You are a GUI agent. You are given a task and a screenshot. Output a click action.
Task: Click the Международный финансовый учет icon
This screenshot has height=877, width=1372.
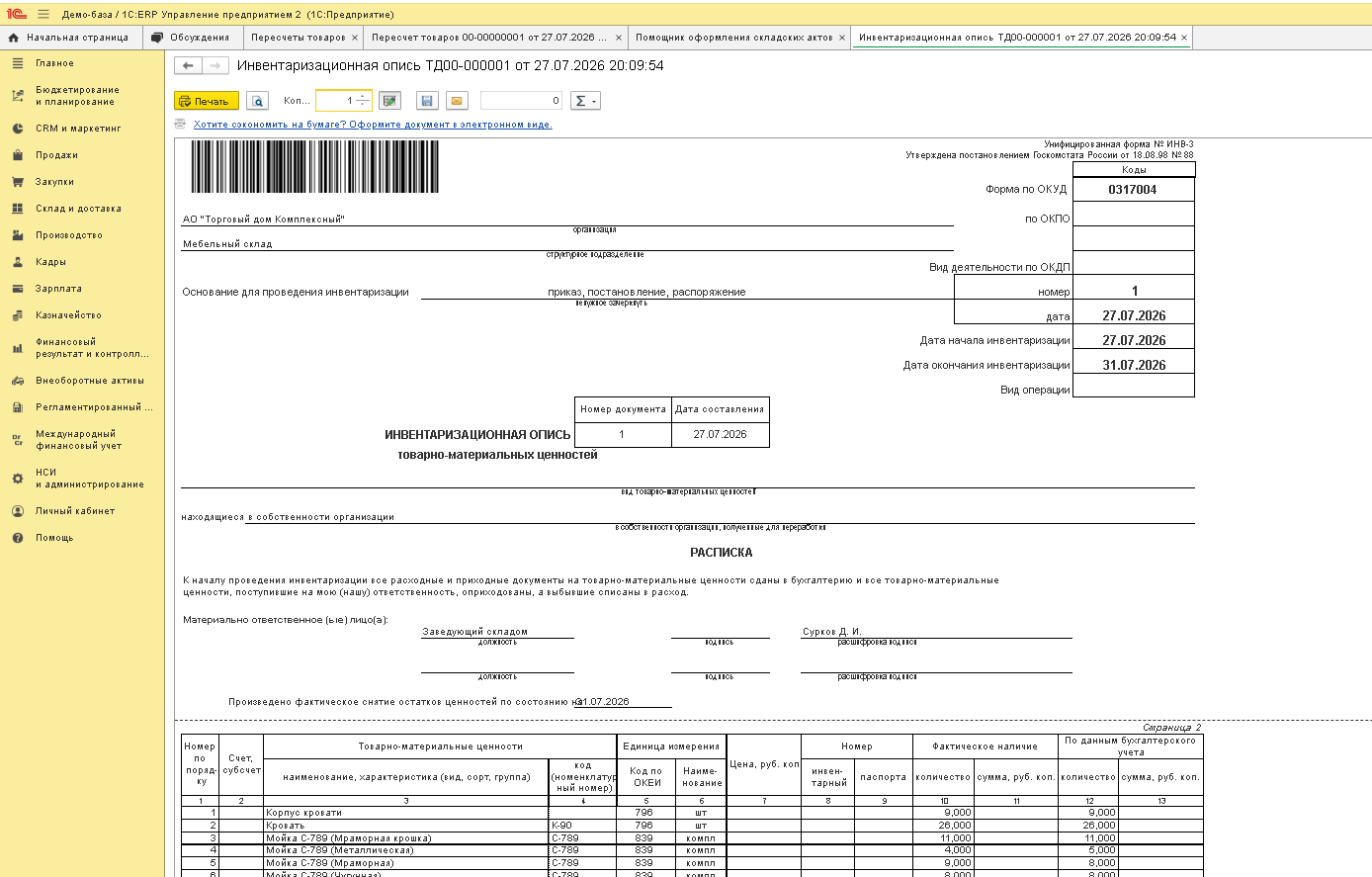tap(17, 440)
